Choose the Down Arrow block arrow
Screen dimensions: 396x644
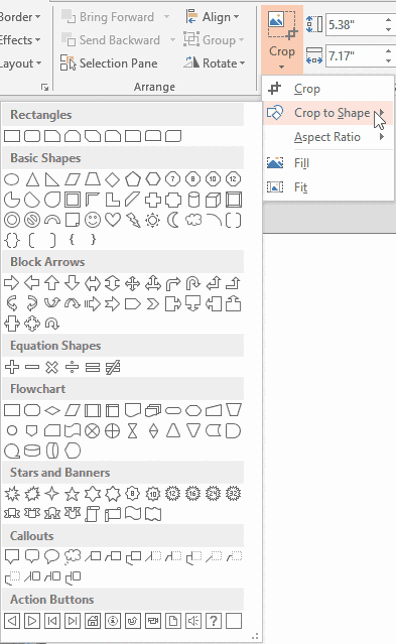click(x=72, y=283)
